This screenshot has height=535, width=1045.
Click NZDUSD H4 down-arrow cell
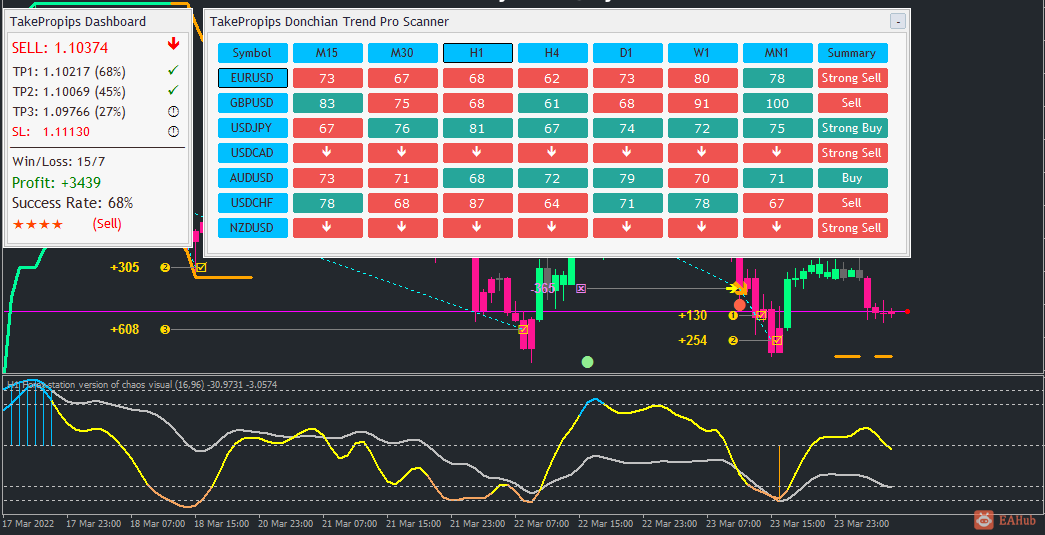point(552,228)
